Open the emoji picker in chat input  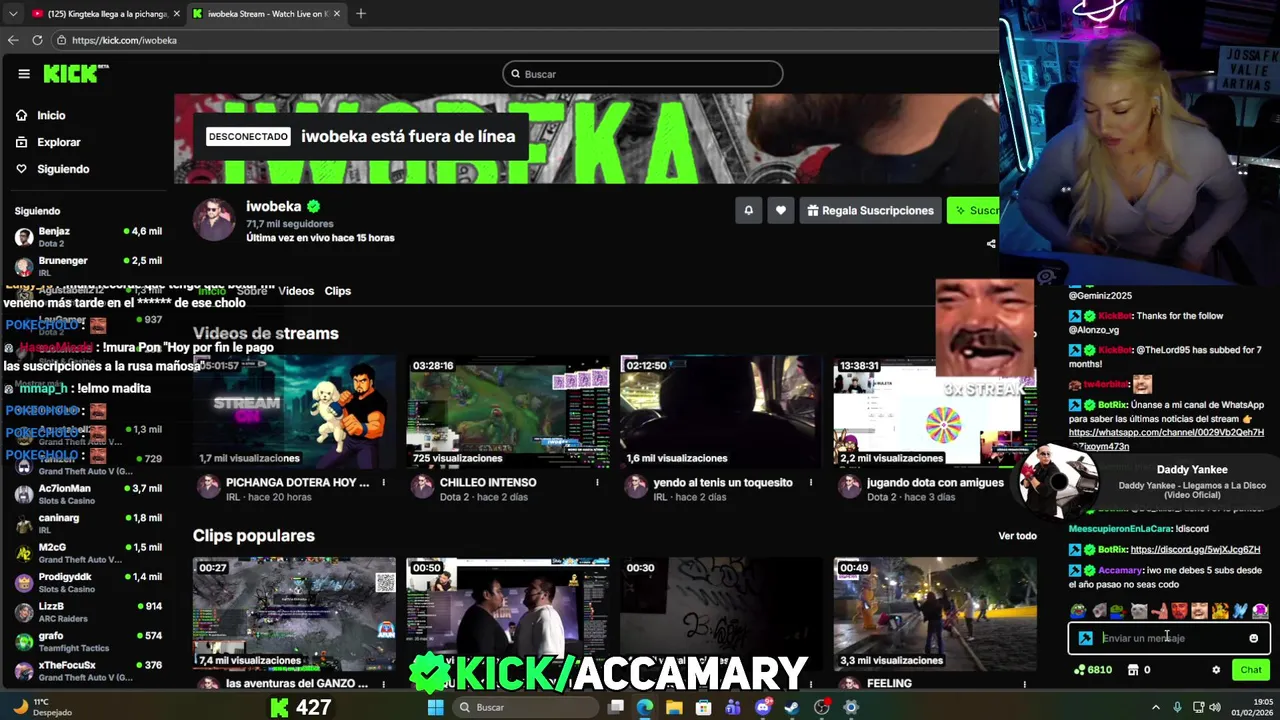pyautogui.click(x=1253, y=638)
